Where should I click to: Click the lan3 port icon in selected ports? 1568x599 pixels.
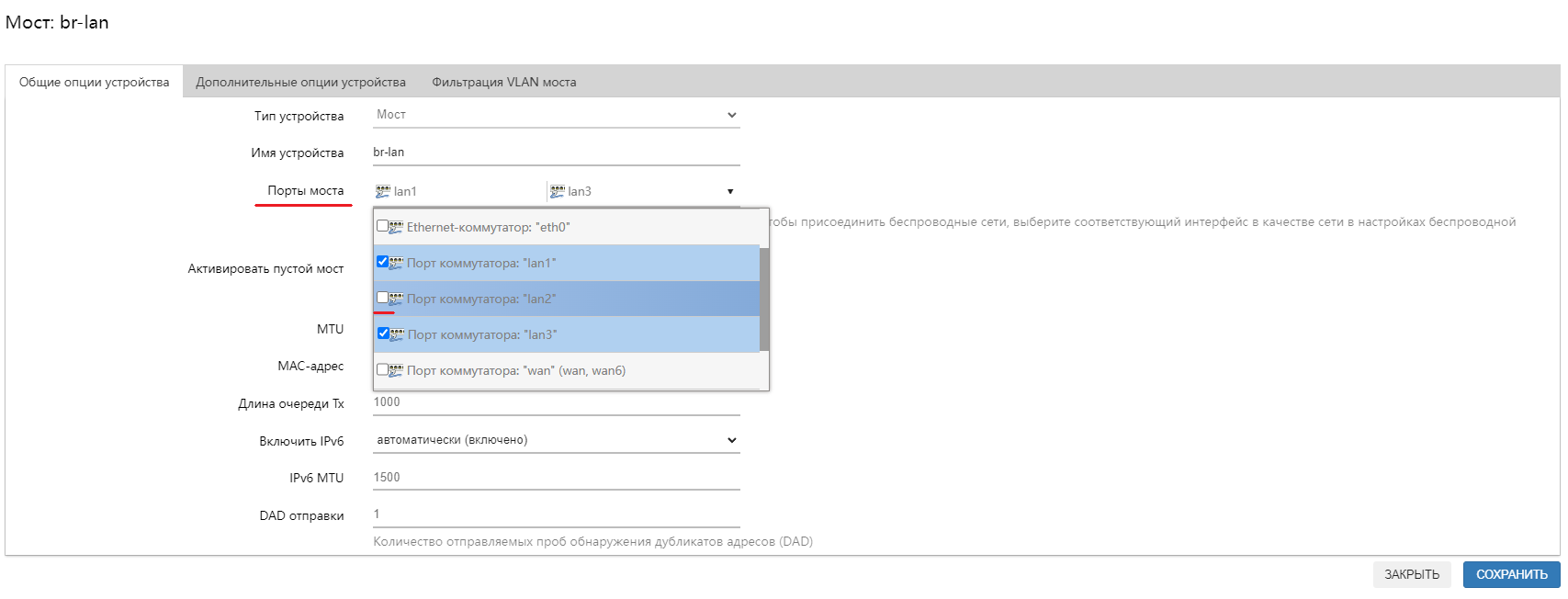click(x=557, y=191)
